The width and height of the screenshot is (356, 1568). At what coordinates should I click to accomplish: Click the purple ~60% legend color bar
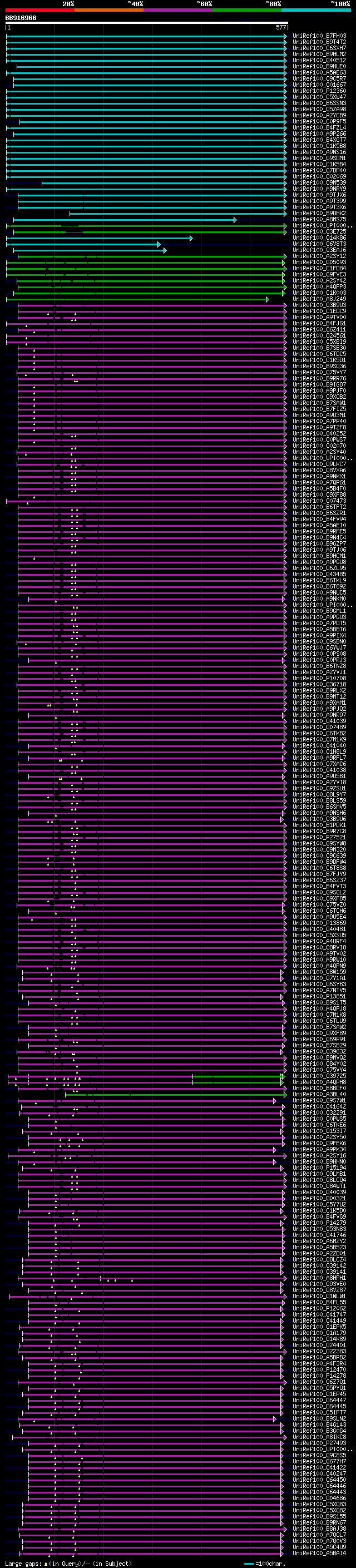point(179,10)
